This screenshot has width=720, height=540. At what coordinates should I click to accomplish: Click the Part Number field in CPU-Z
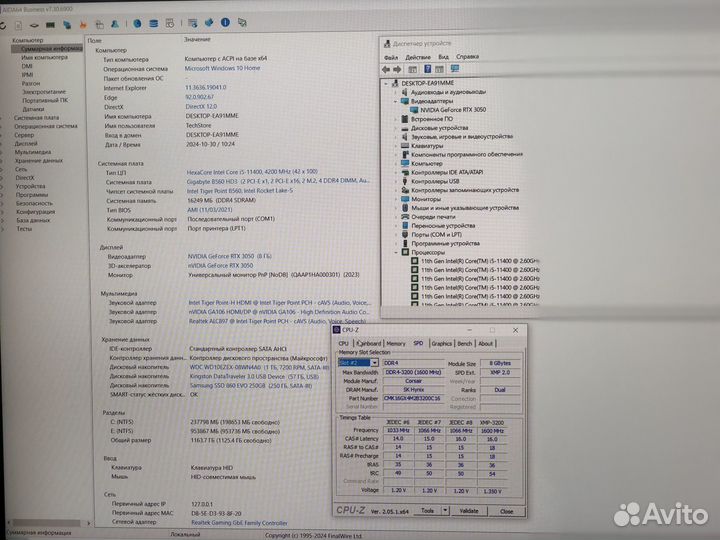[413, 398]
